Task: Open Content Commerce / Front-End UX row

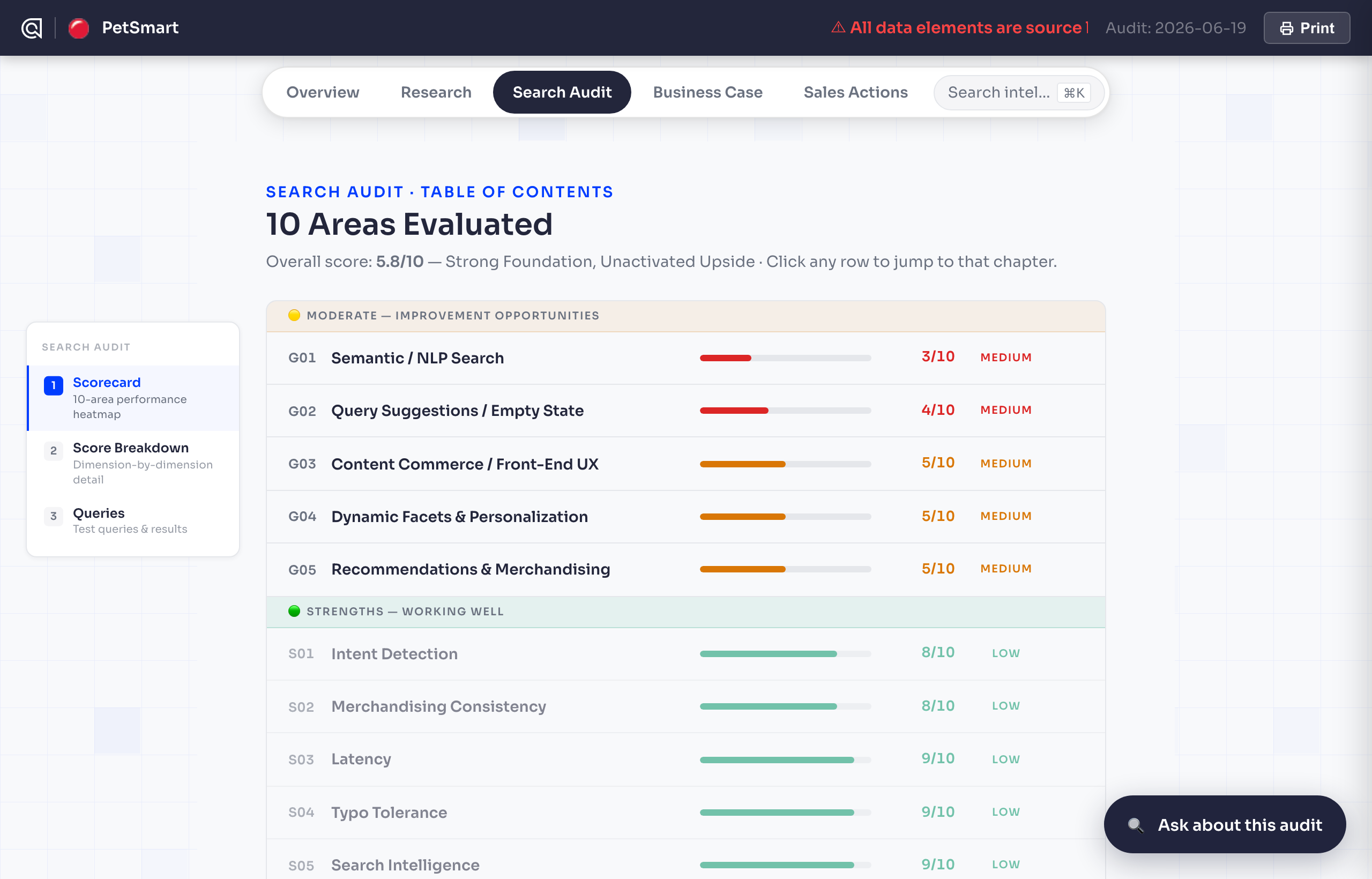Action: [x=685, y=464]
